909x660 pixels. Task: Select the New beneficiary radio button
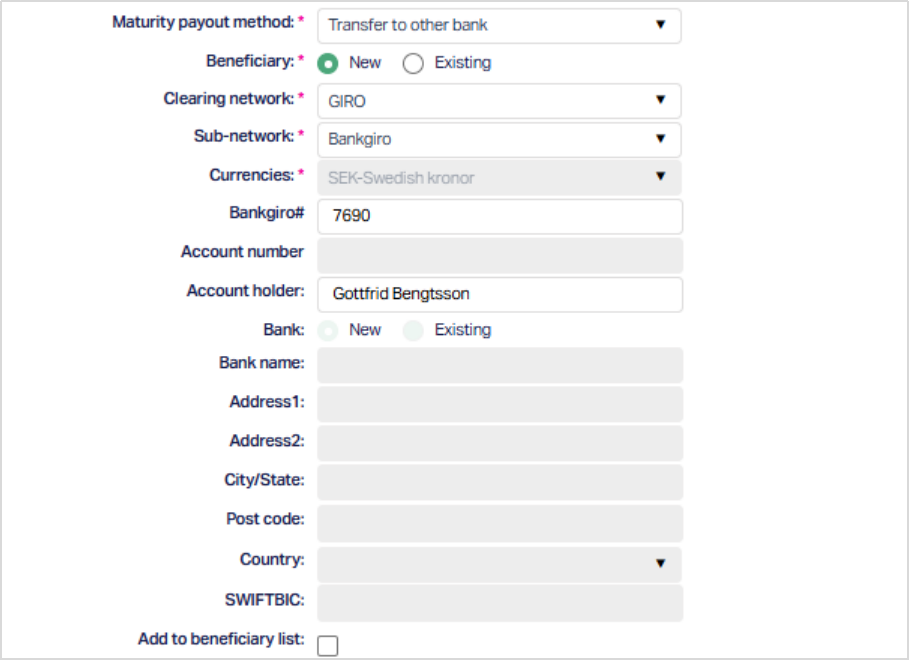[327, 63]
